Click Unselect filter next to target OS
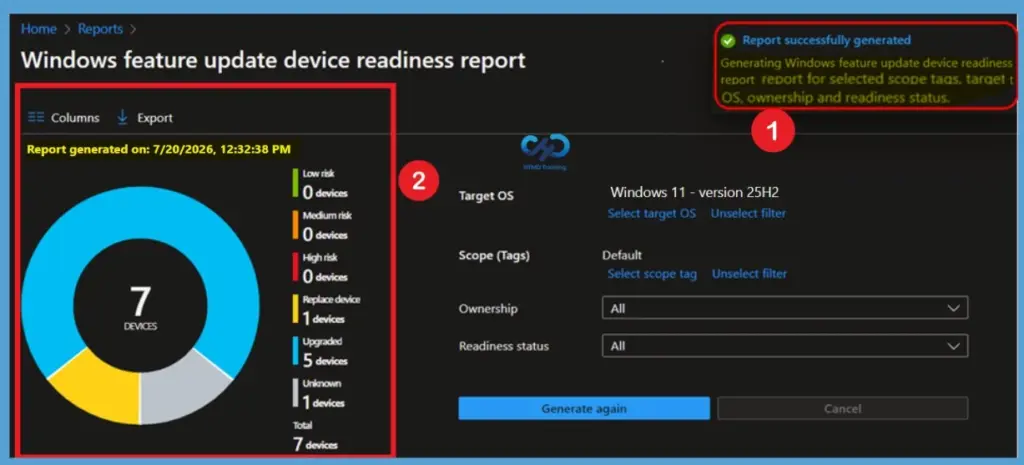Viewport: 1024px width, 465px height. pyautogui.click(x=748, y=214)
